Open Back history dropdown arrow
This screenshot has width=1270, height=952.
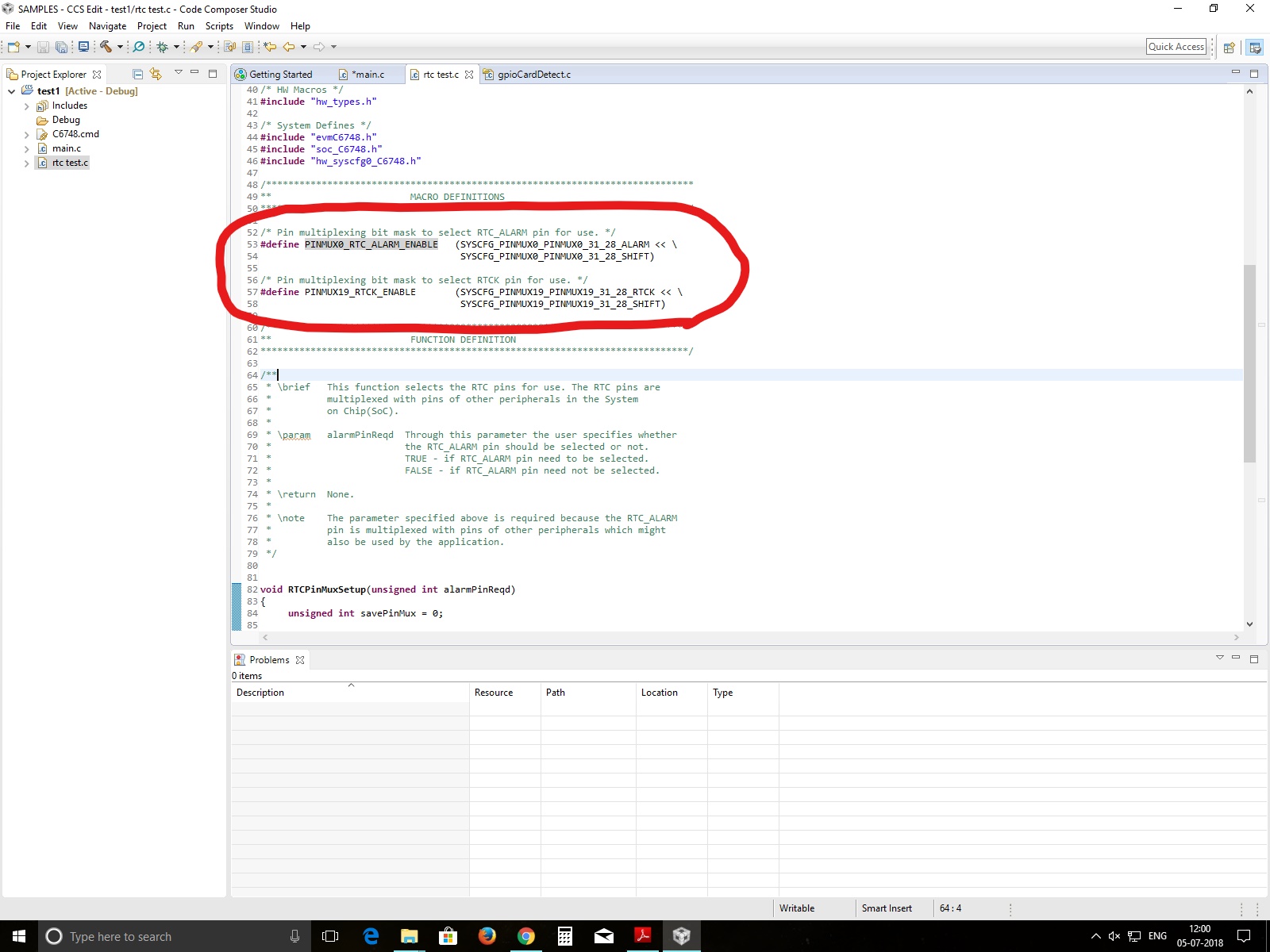[303, 47]
